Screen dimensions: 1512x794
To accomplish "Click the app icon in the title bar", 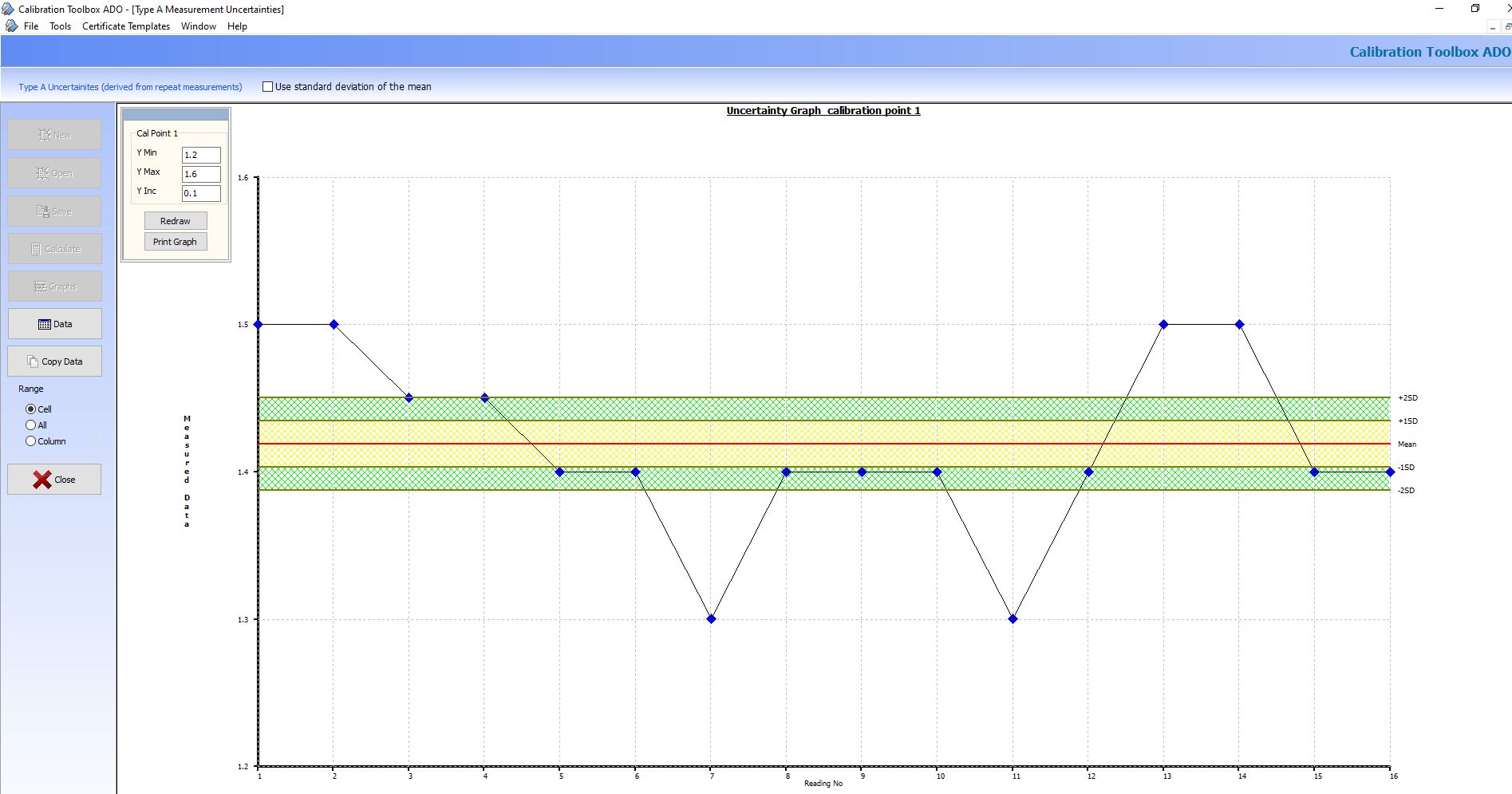I will point(8,9).
